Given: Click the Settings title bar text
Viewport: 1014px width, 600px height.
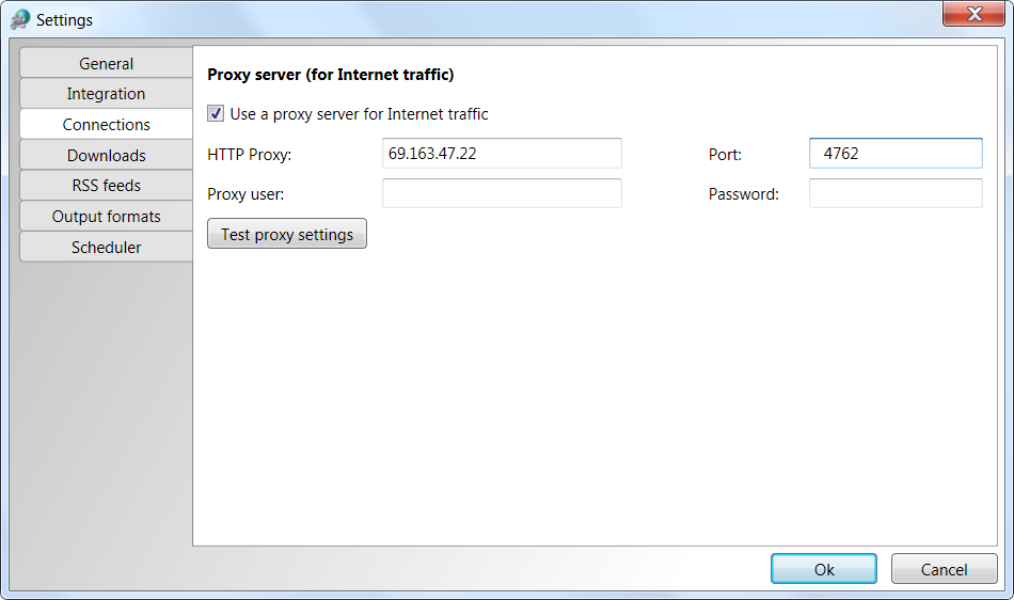Looking at the screenshot, I should pos(64,20).
